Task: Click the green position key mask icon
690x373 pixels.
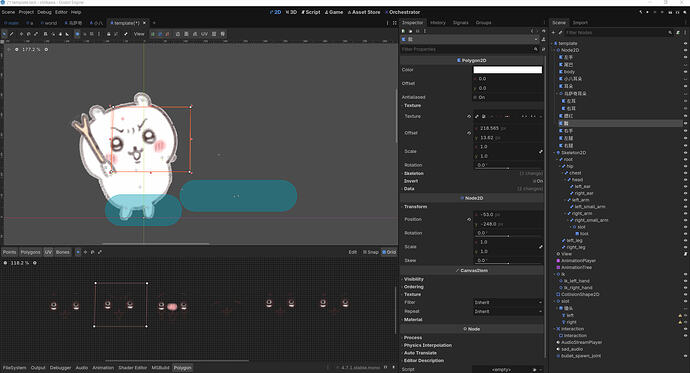Action: coord(153,34)
